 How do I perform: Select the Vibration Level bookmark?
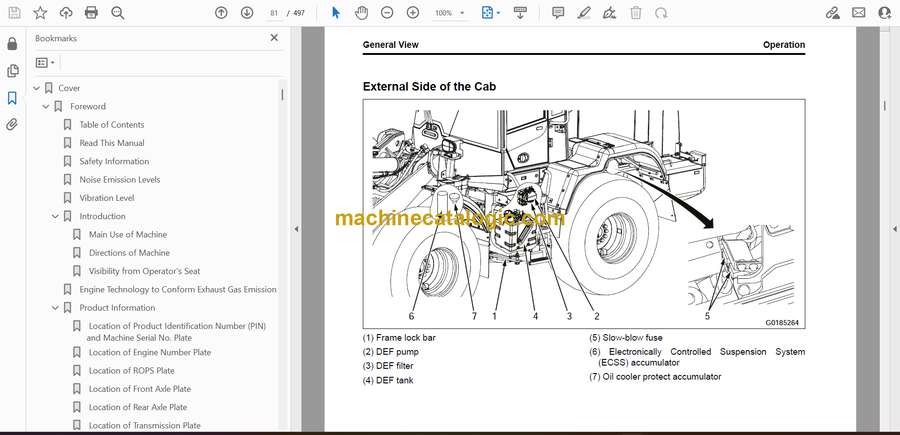click(x=106, y=198)
